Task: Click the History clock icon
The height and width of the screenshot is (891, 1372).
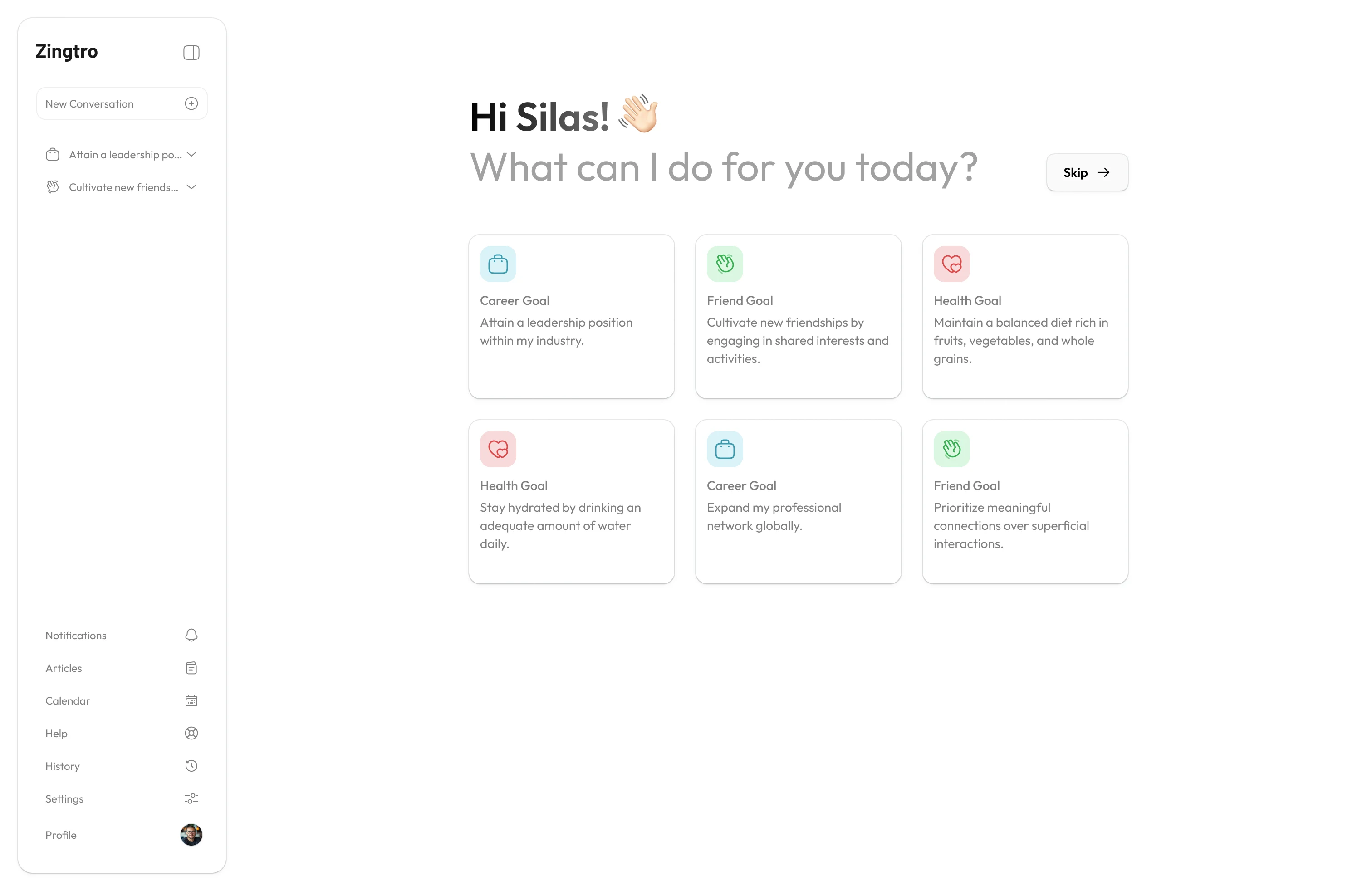Action: click(191, 766)
